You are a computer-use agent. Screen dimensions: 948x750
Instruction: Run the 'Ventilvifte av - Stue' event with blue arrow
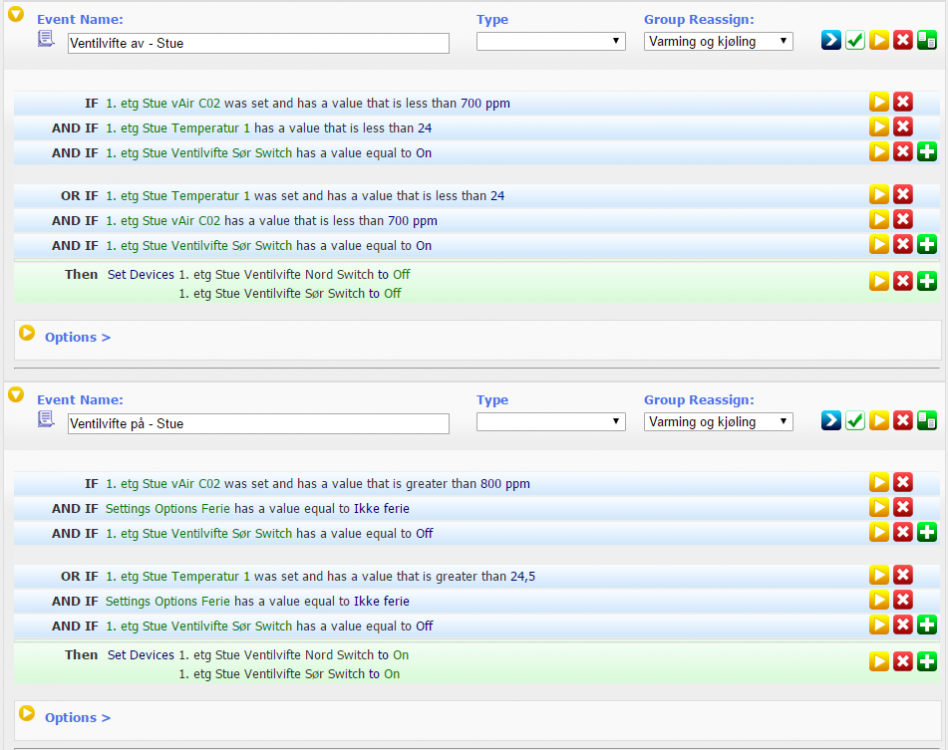[x=831, y=40]
